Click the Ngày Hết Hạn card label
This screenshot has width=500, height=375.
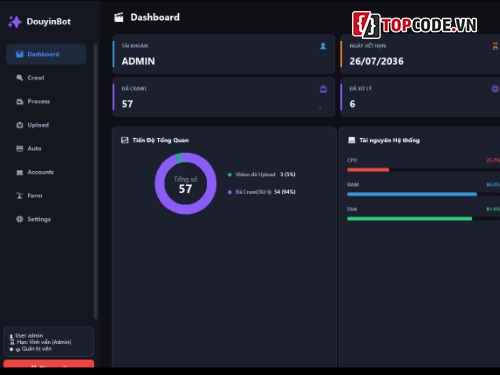(x=368, y=46)
